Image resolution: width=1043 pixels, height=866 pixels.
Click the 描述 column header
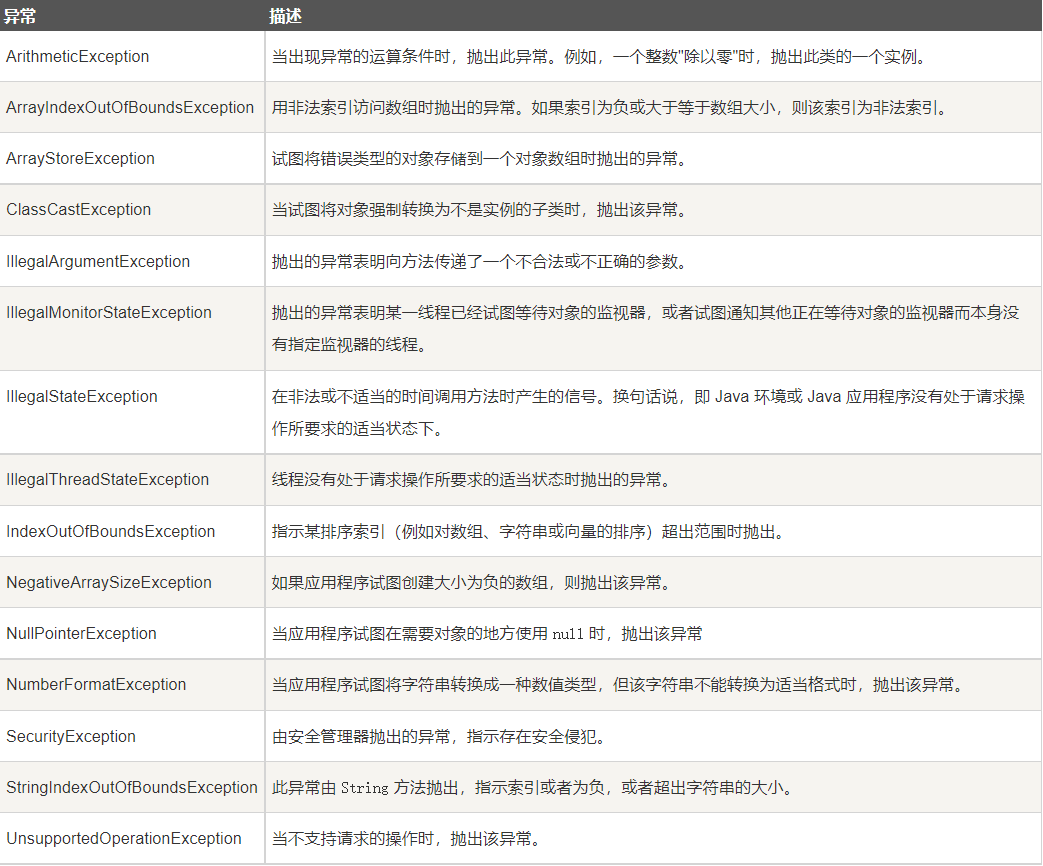tap(286, 15)
